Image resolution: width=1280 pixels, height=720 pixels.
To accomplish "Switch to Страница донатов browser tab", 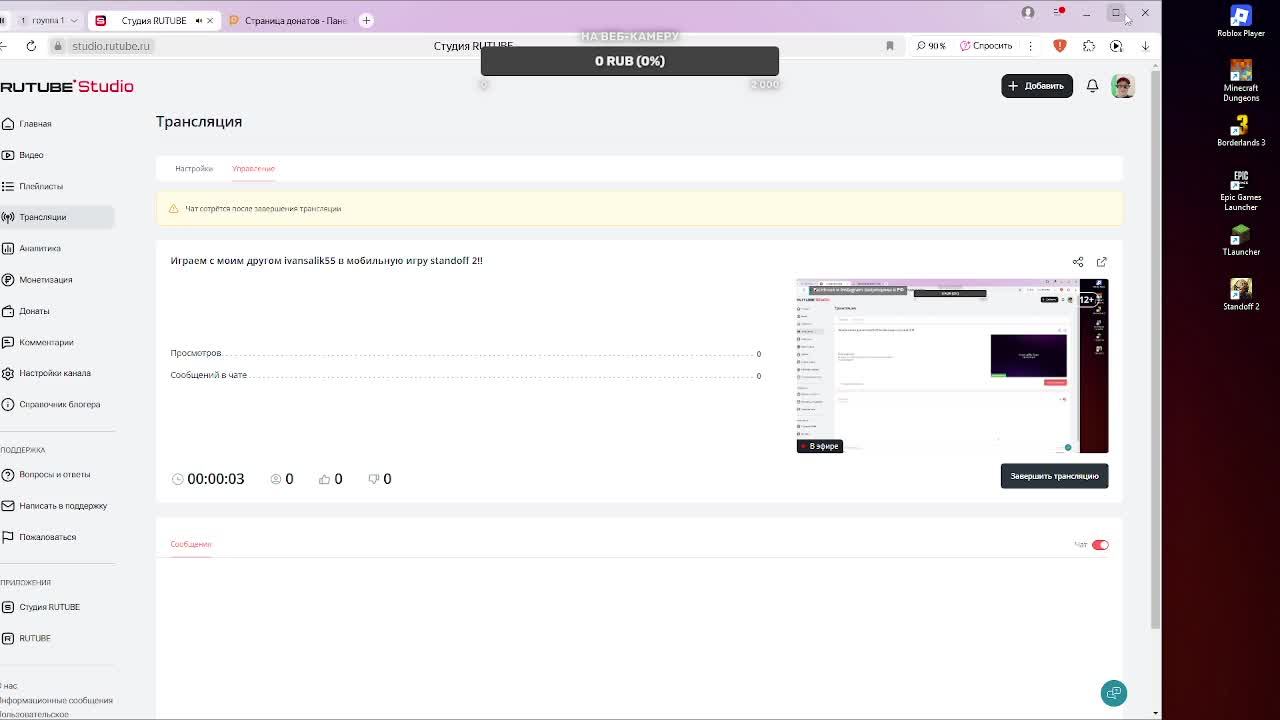I will tap(288, 20).
